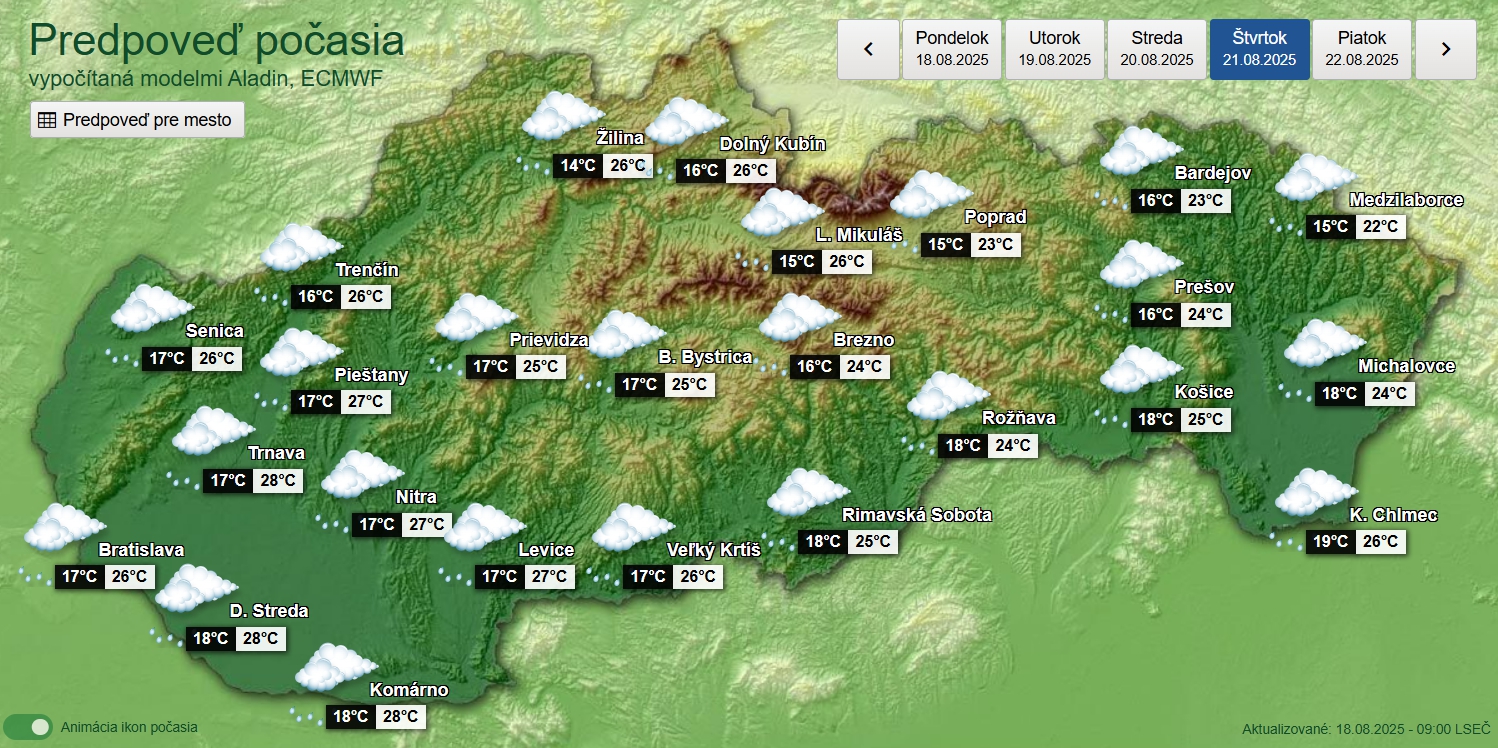Open the Predpoveď pre mesto button
Screen dimensions: 1498x748
137,120
